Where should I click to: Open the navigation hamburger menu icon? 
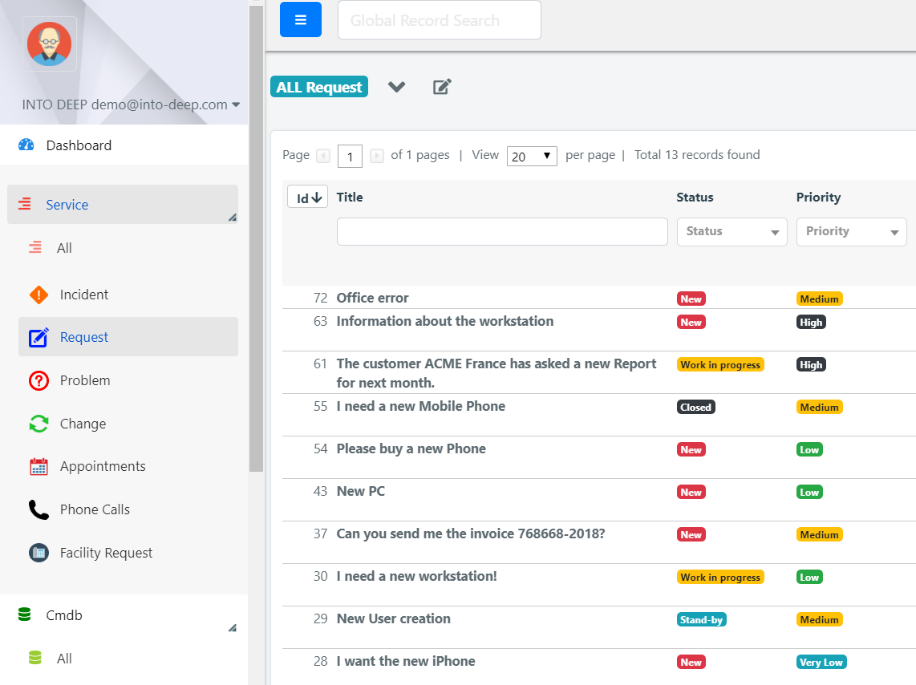[x=300, y=20]
